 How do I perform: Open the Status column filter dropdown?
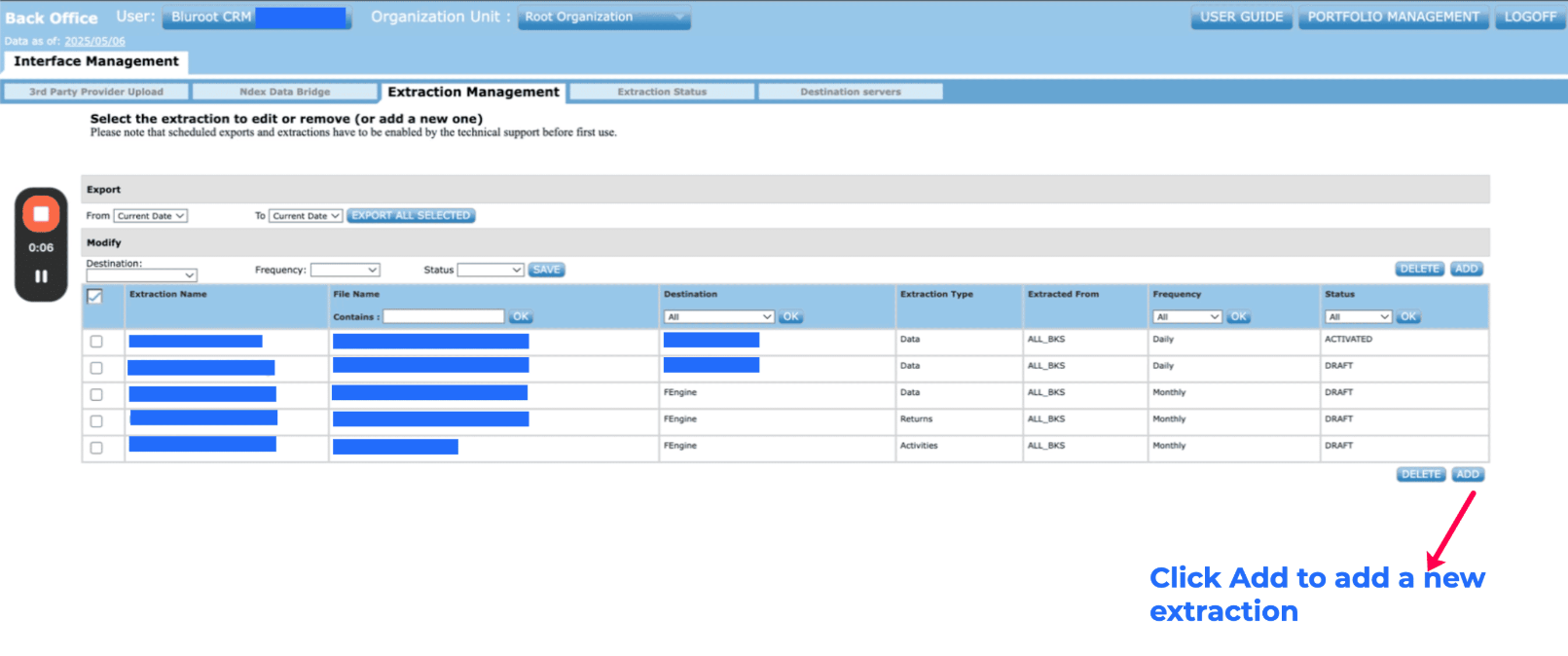coord(1359,317)
